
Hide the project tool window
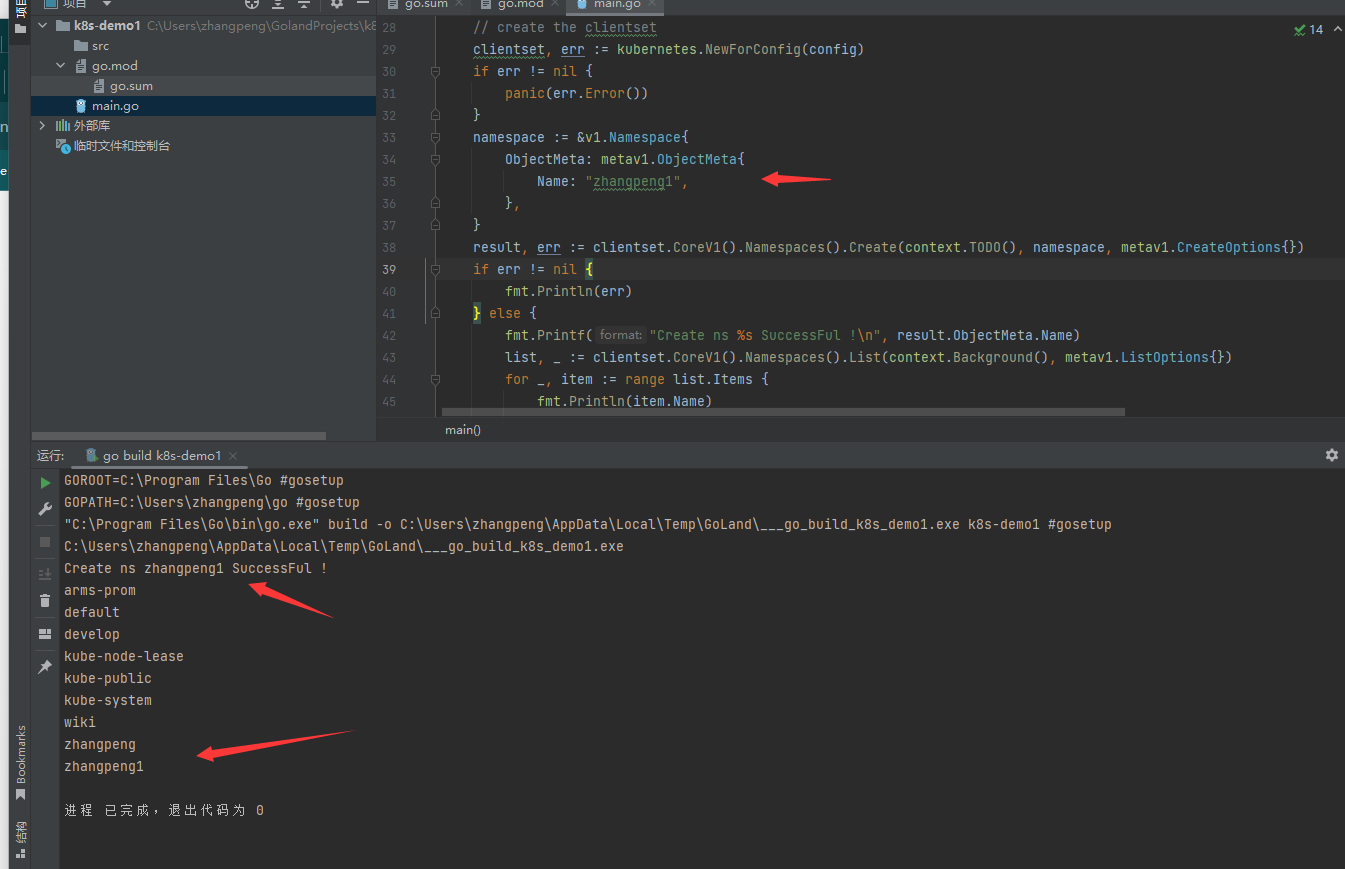point(363,4)
